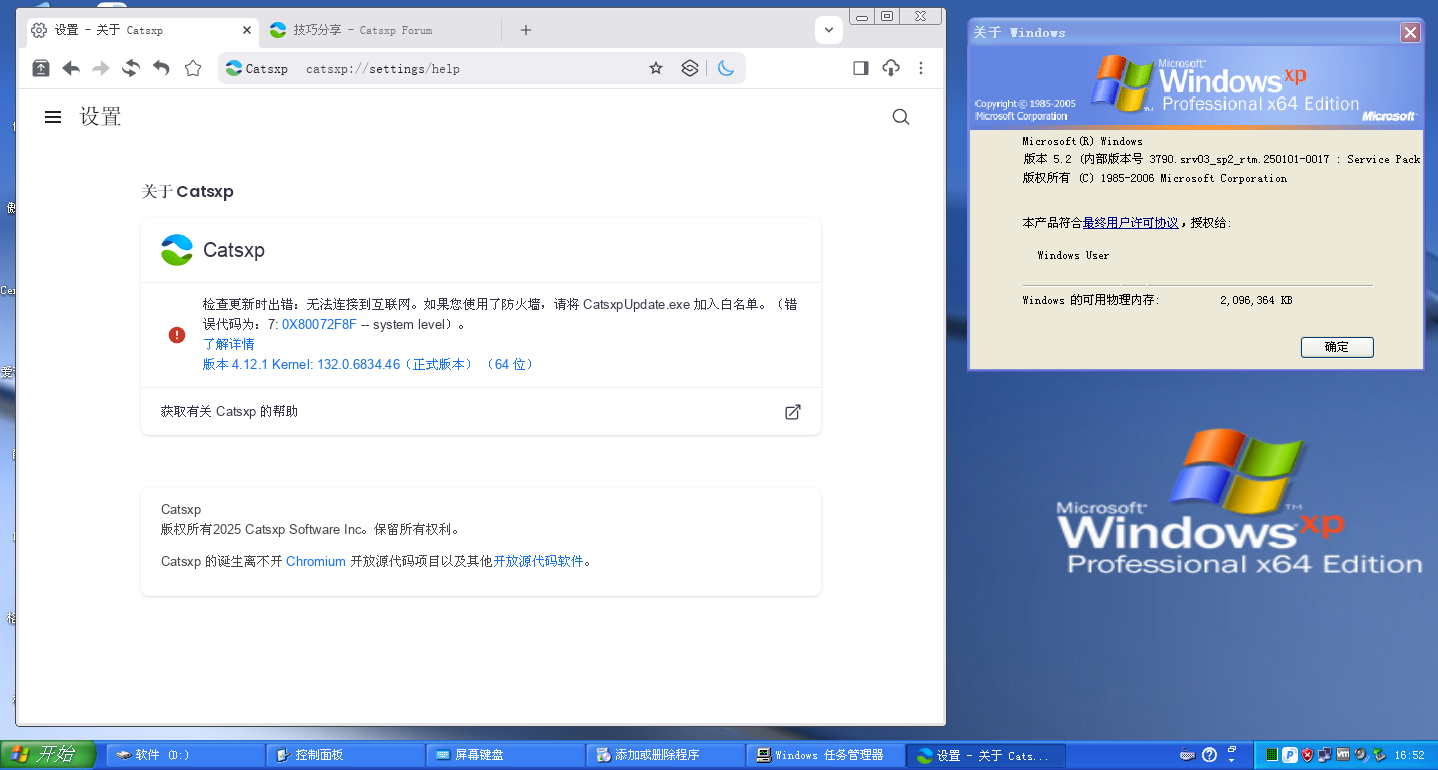Click the undo closed tab arrow icon
This screenshot has height=770, width=1438.
coord(161,68)
